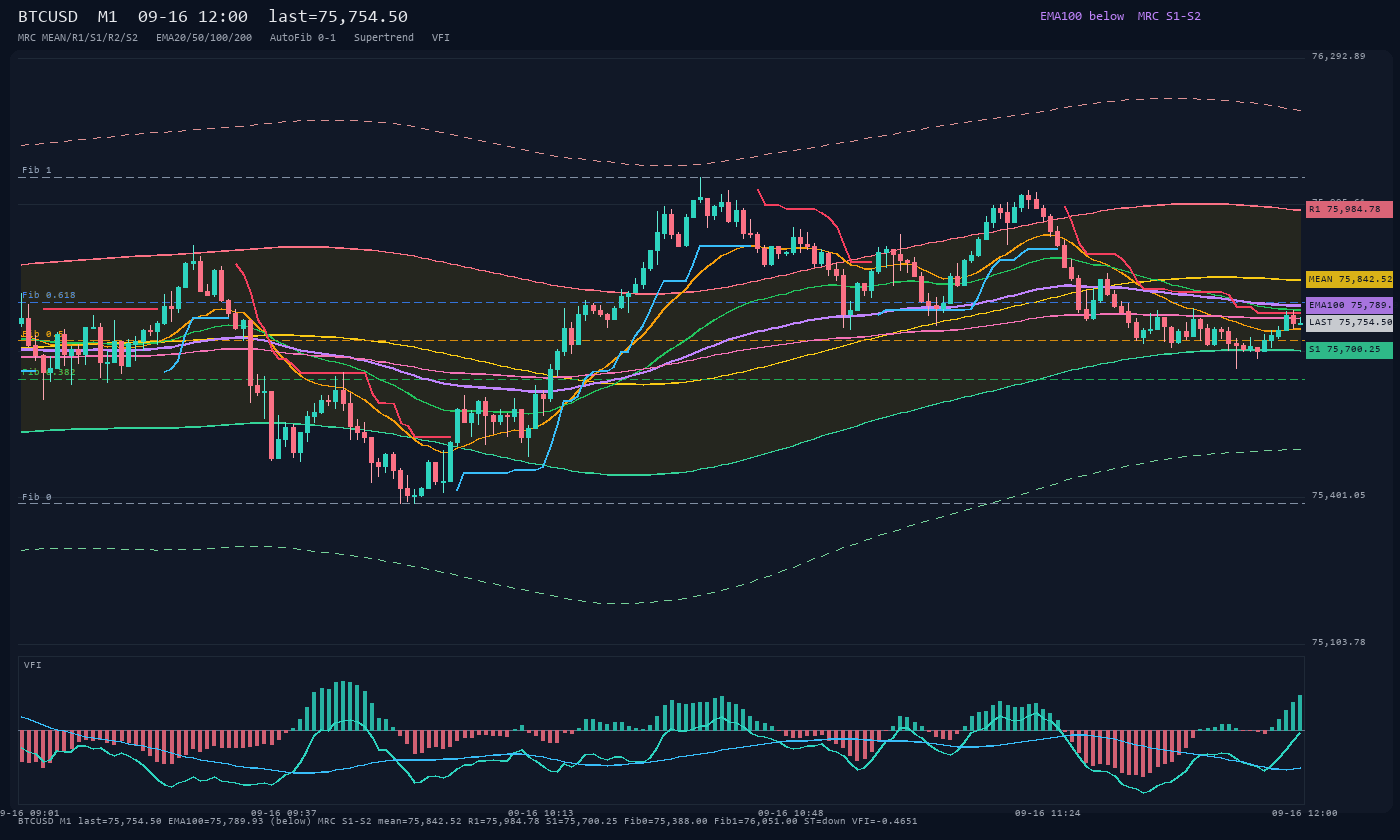Click time label 09-16 10:48

[791, 813]
